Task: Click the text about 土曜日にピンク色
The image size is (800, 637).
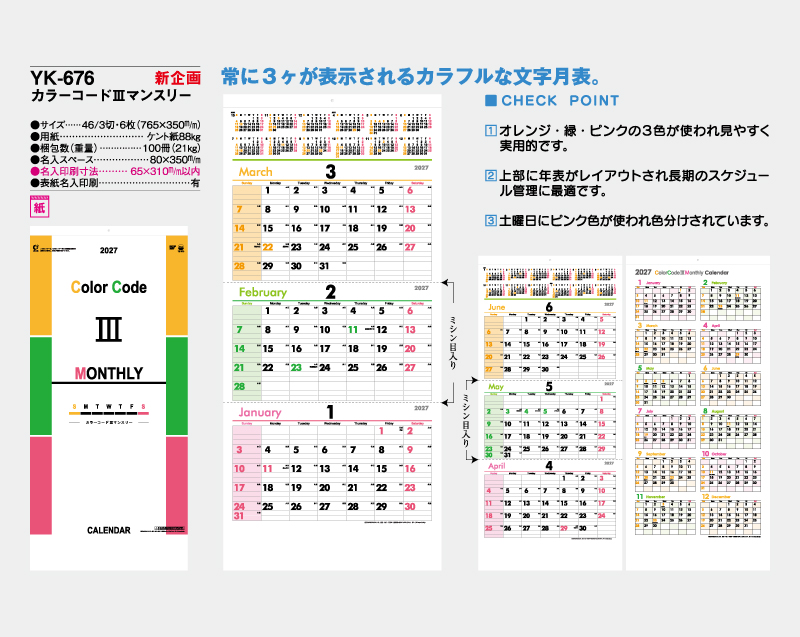Action: [634, 220]
